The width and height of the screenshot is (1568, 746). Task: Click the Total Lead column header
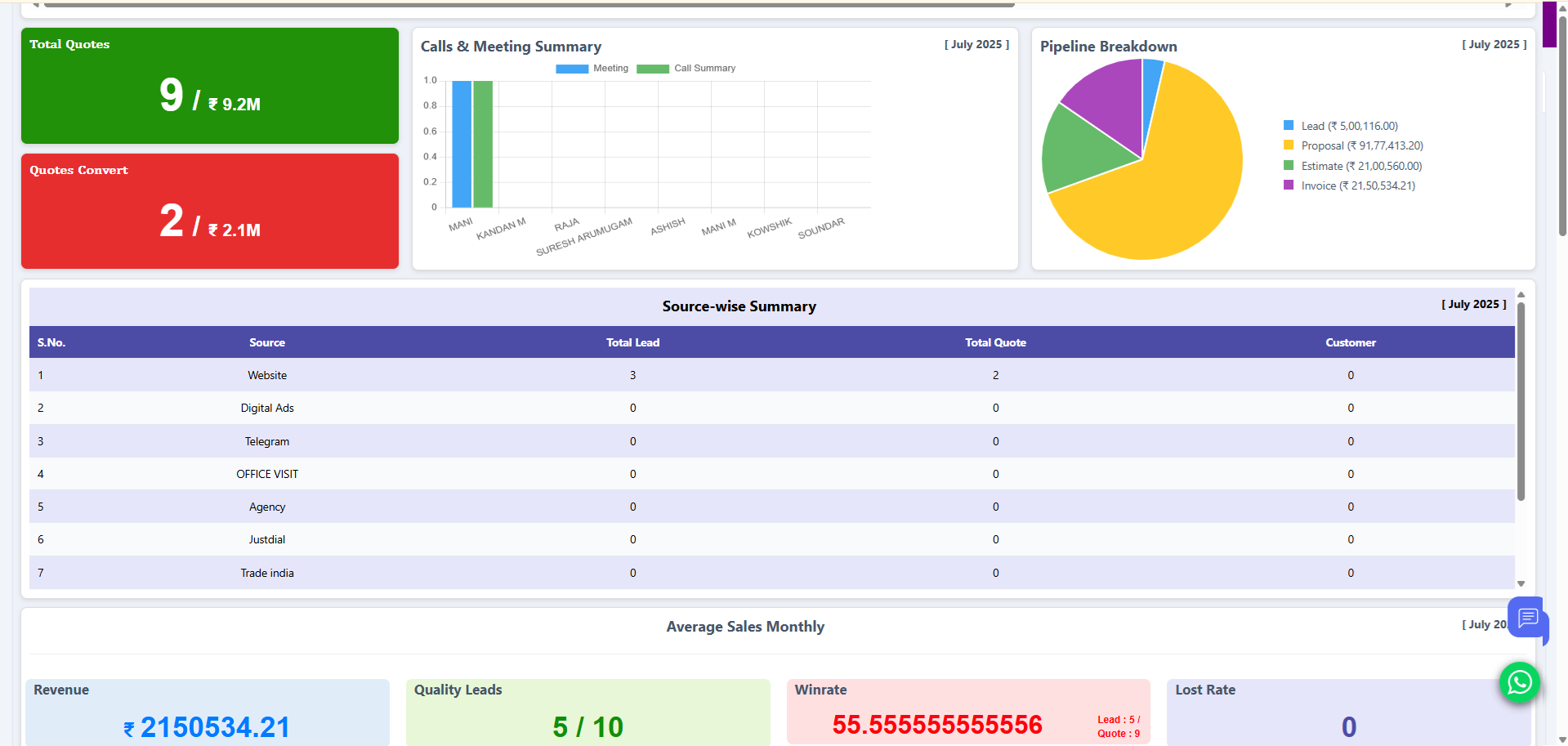click(x=632, y=342)
